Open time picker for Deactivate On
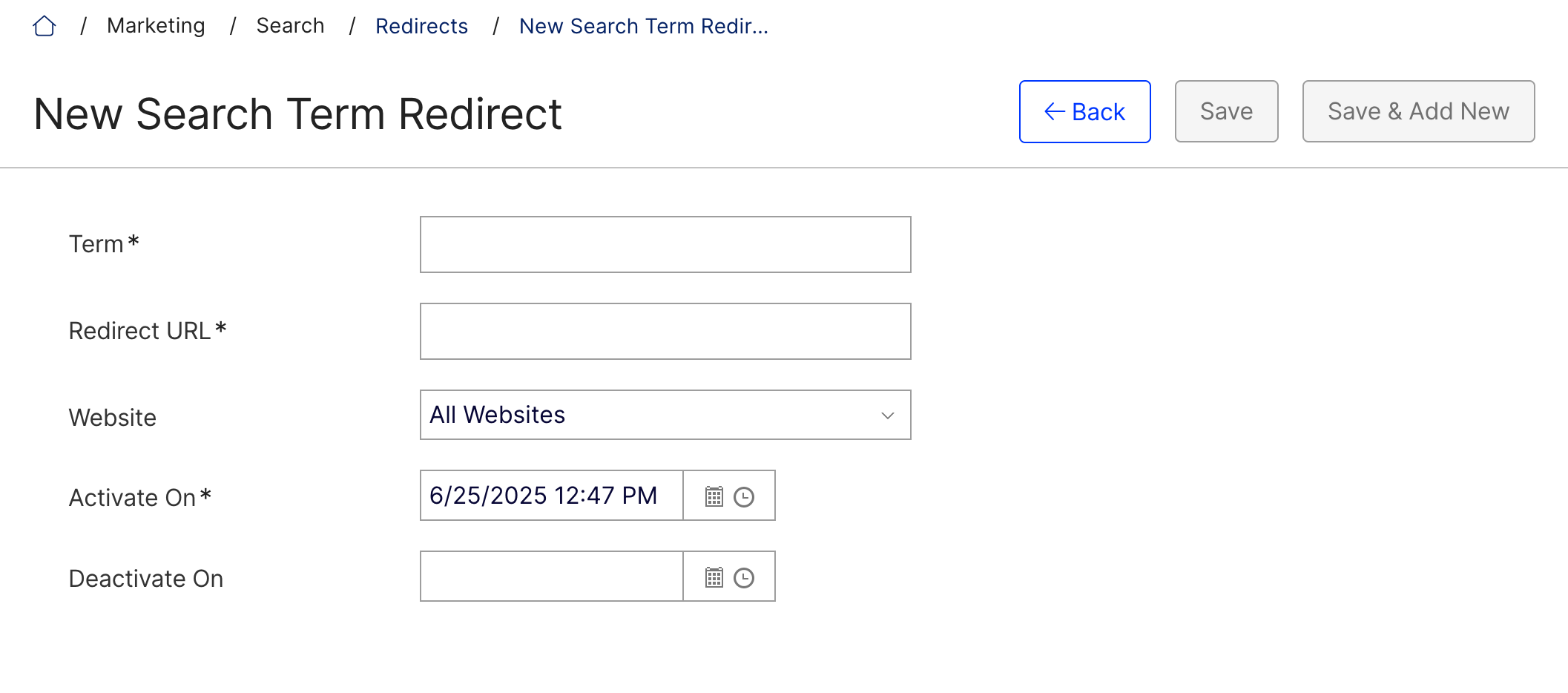 [744, 577]
